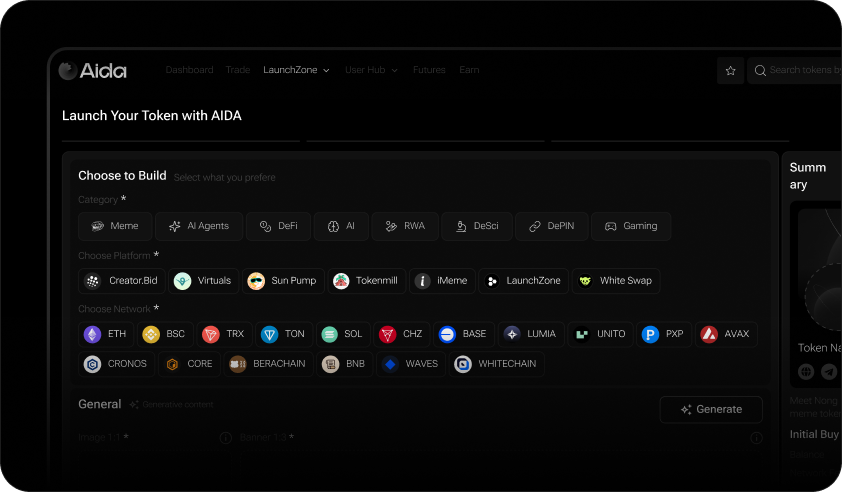The image size is (842, 492).
Task: Select the AI Agents category
Action: click(199, 226)
